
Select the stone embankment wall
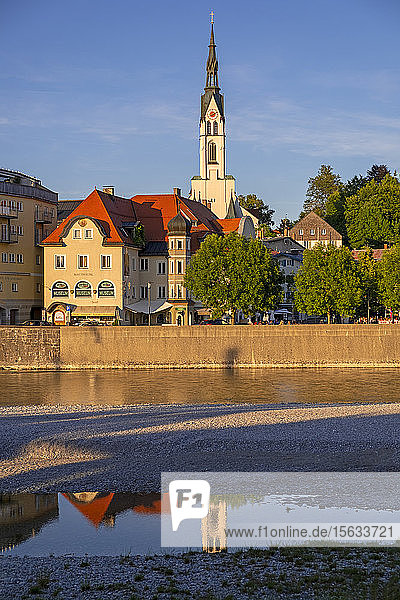200,346
